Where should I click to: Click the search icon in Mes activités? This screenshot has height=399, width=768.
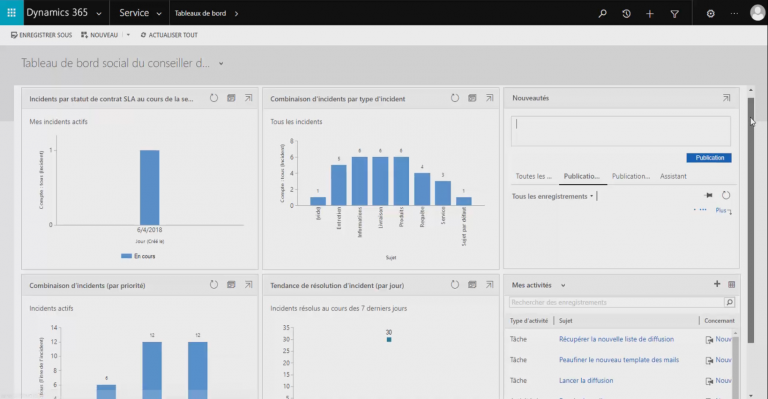[x=729, y=303]
